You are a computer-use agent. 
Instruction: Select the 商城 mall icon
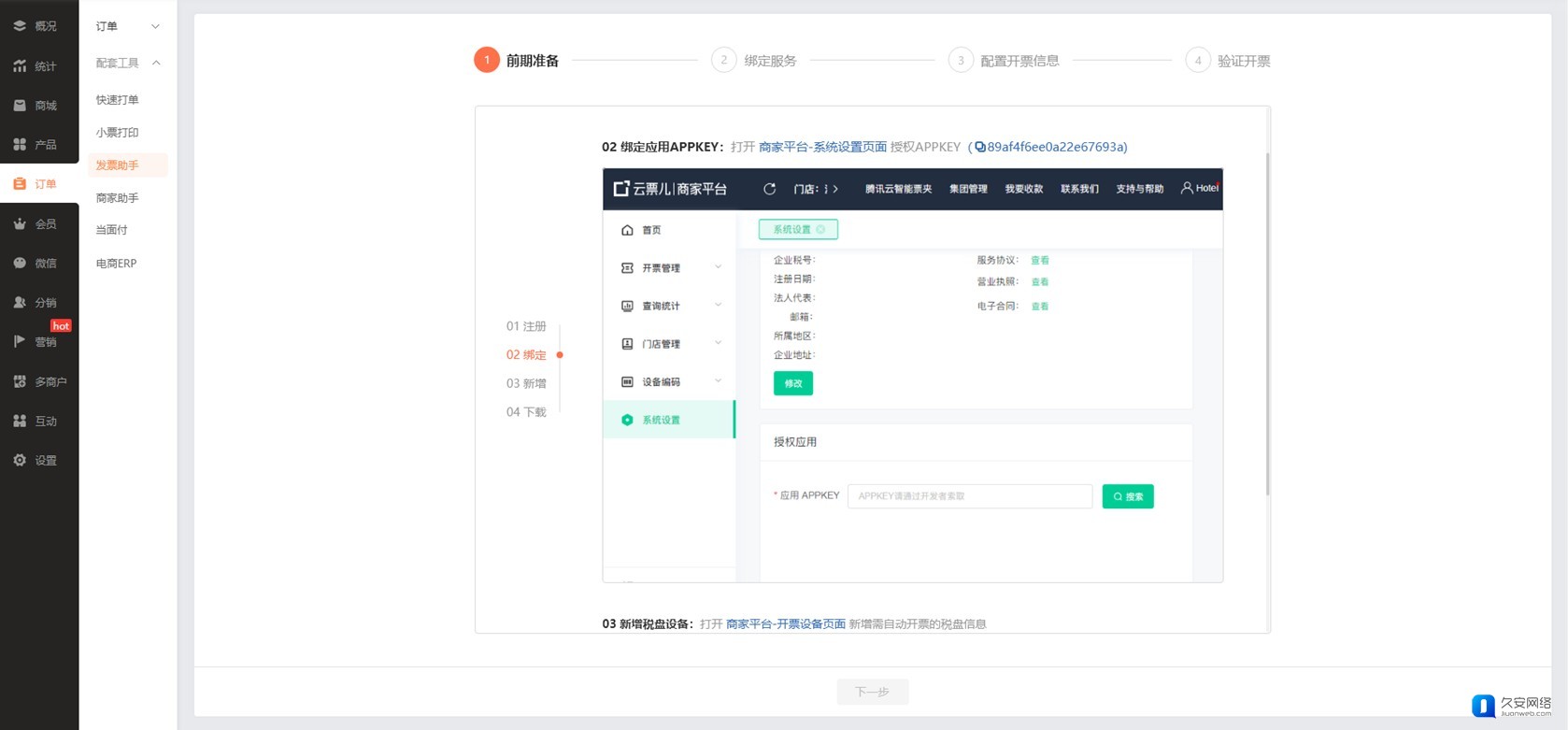coord(20,106)
